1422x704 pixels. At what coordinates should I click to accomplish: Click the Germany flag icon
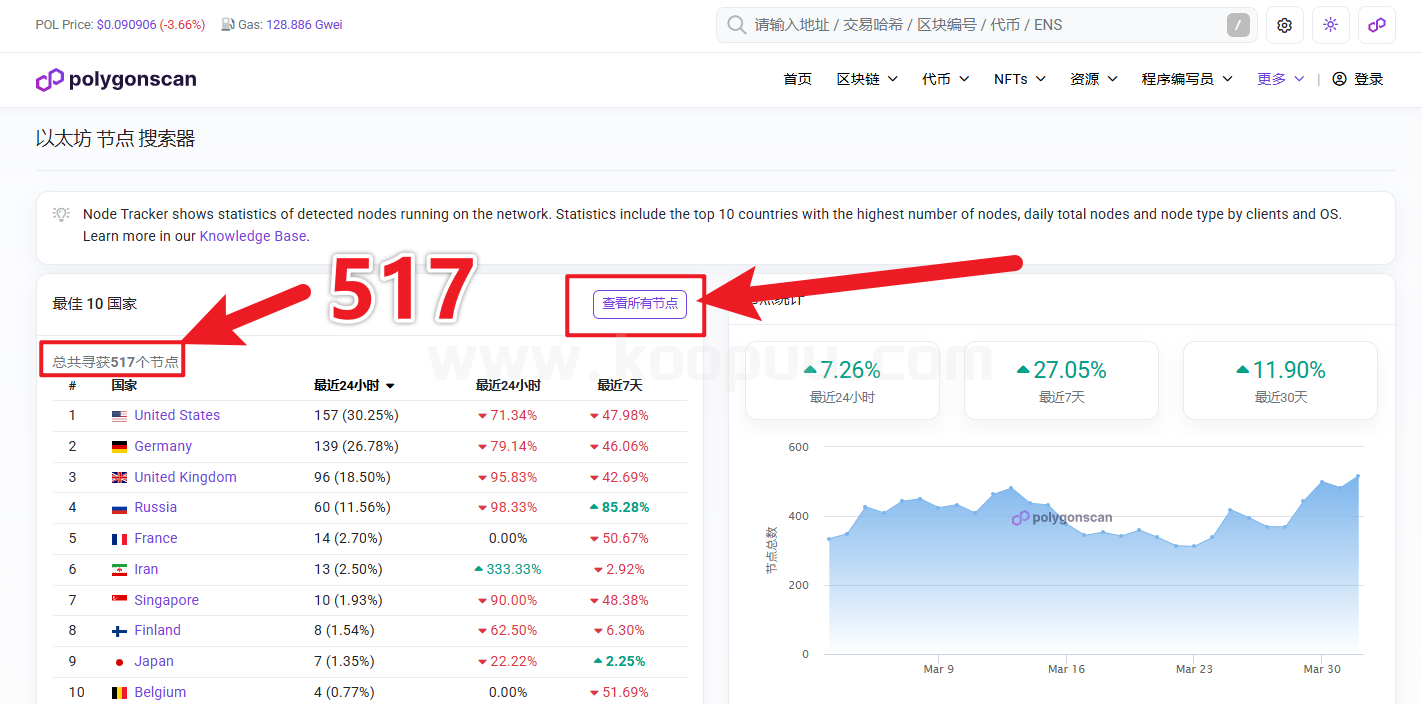tap(119, 447)
